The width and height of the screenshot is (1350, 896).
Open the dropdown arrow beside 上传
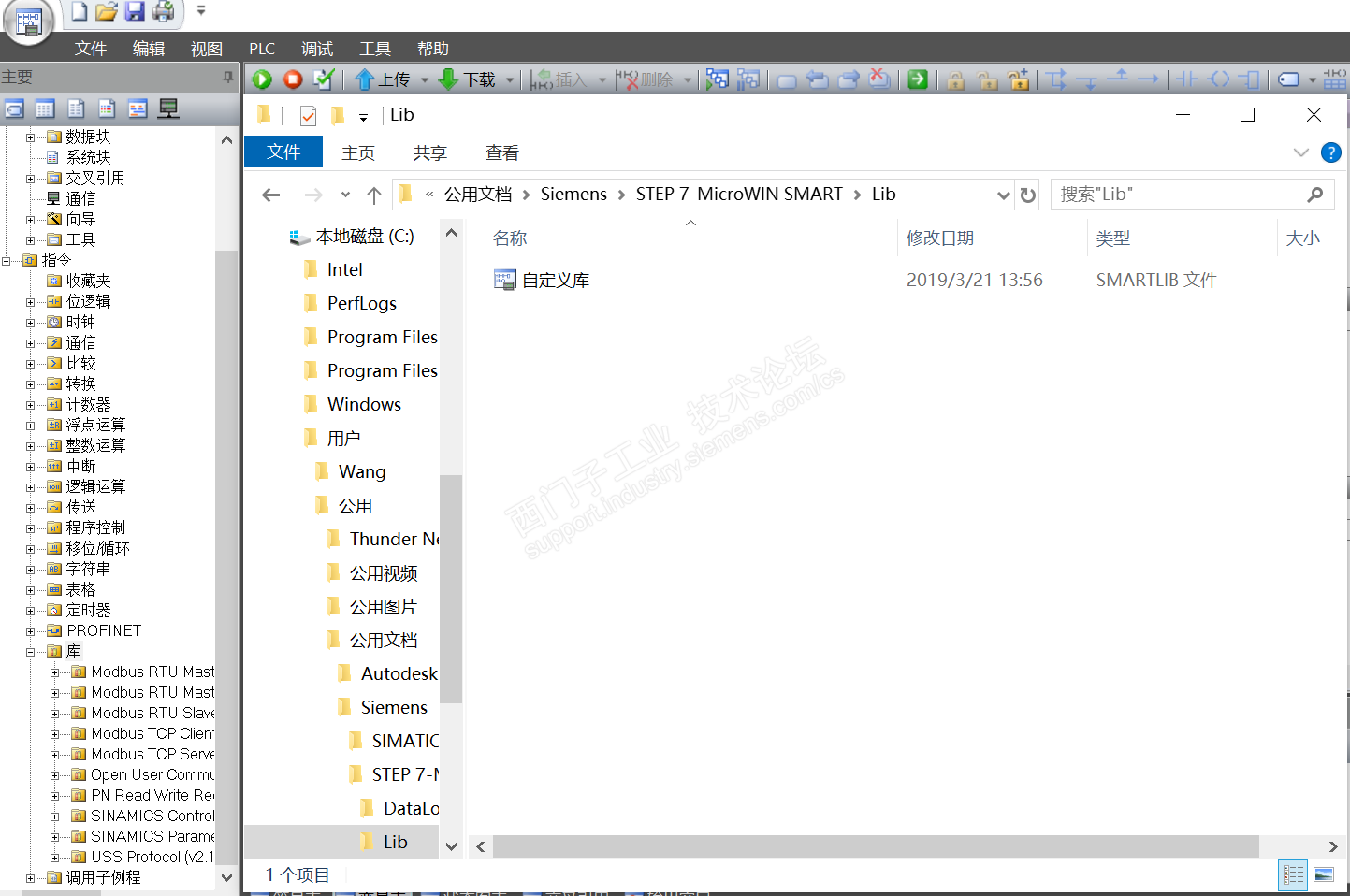424,80
